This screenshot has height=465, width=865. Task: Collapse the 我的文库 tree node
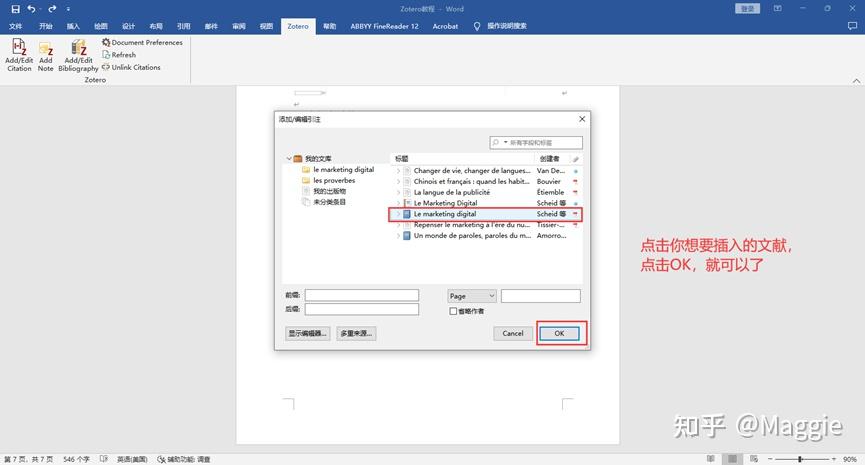289,158
